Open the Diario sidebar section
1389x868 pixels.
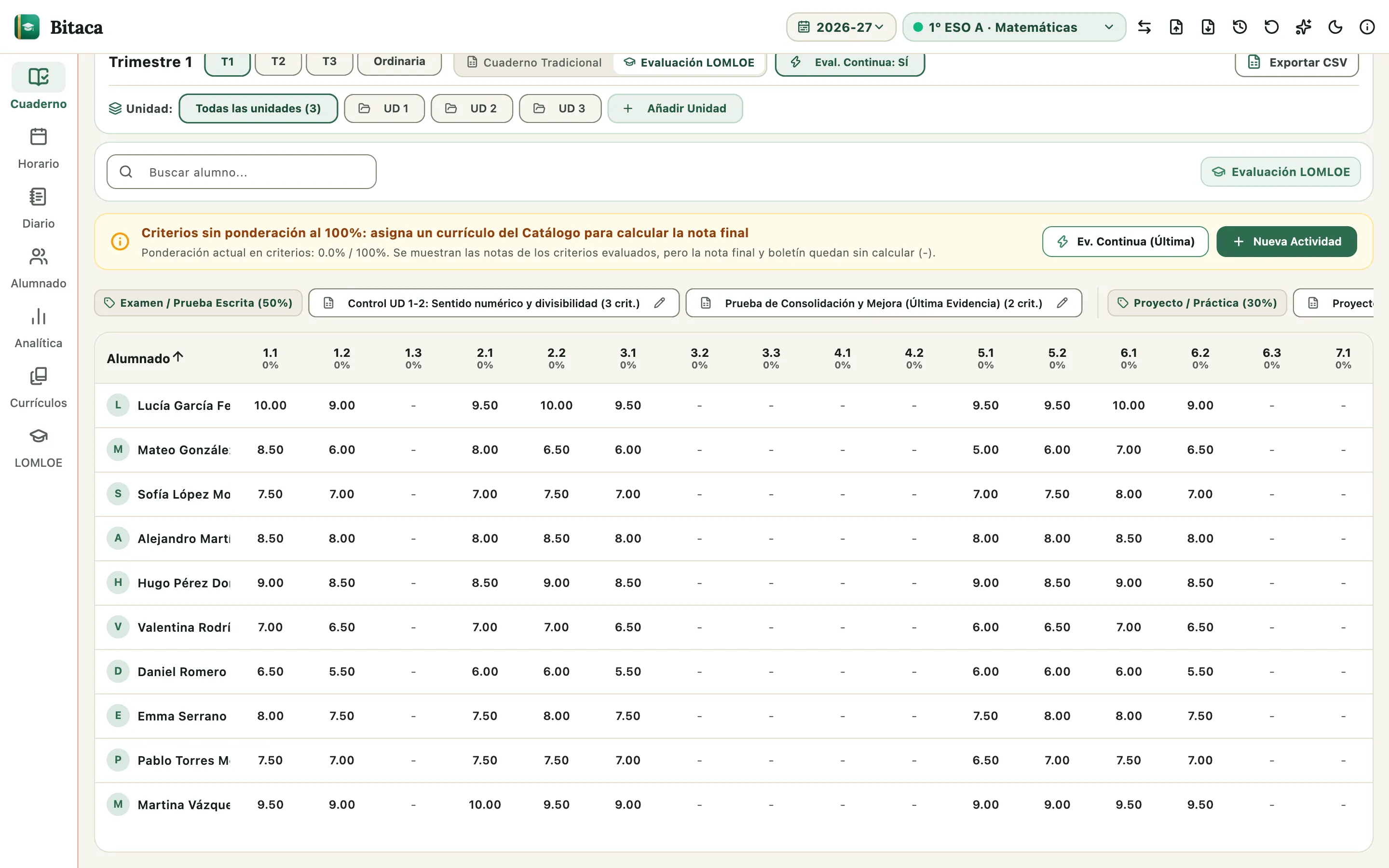tap(39, 208)
